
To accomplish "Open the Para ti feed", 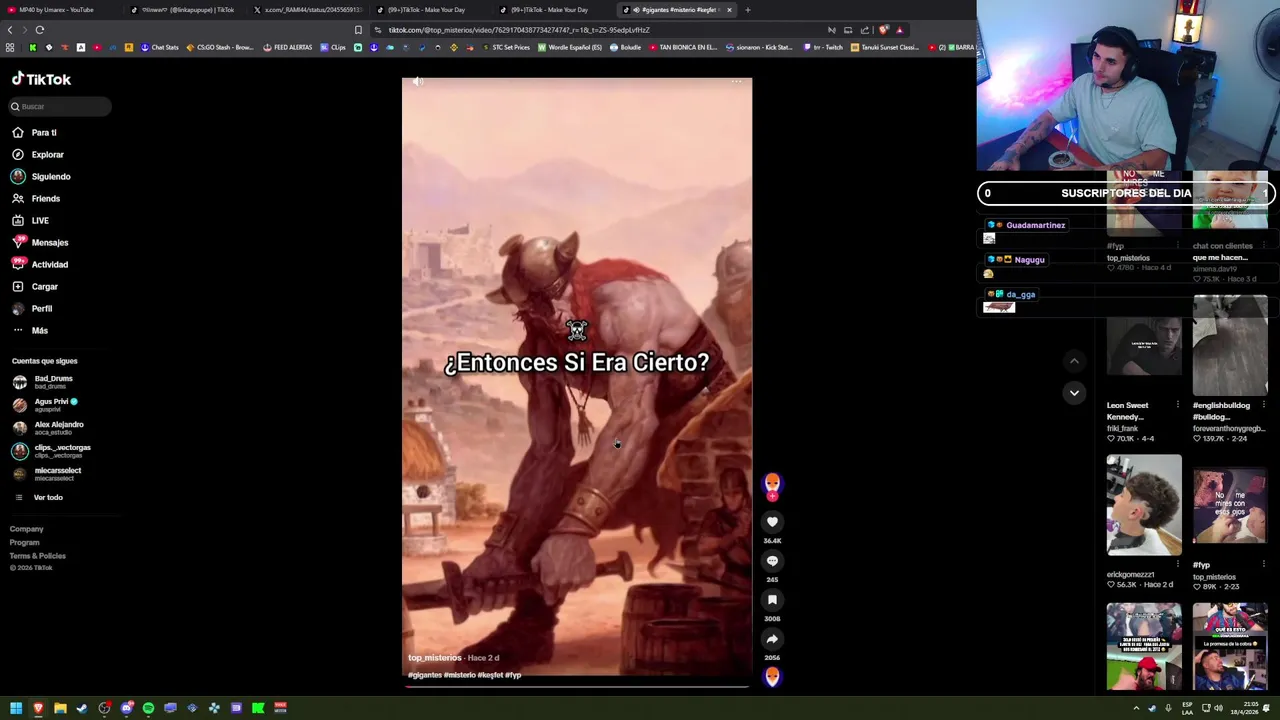I will 43,132.
